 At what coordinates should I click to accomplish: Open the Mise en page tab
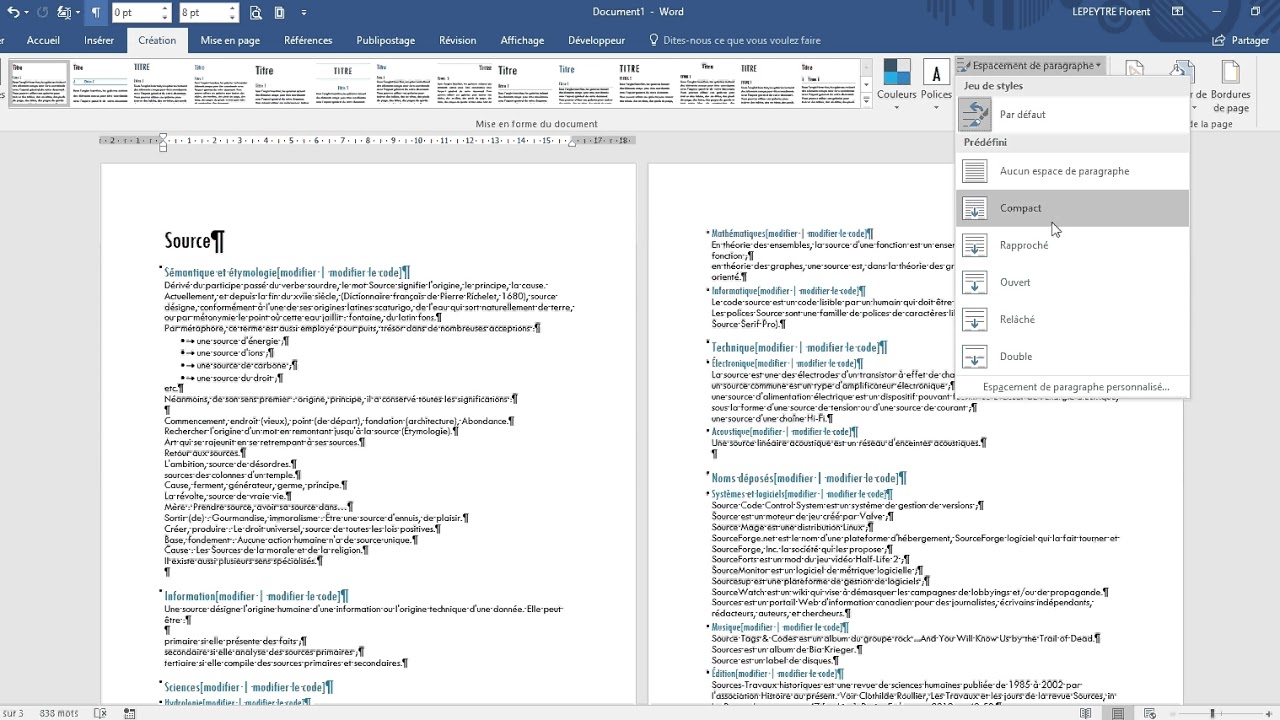[x=230, y=40]
